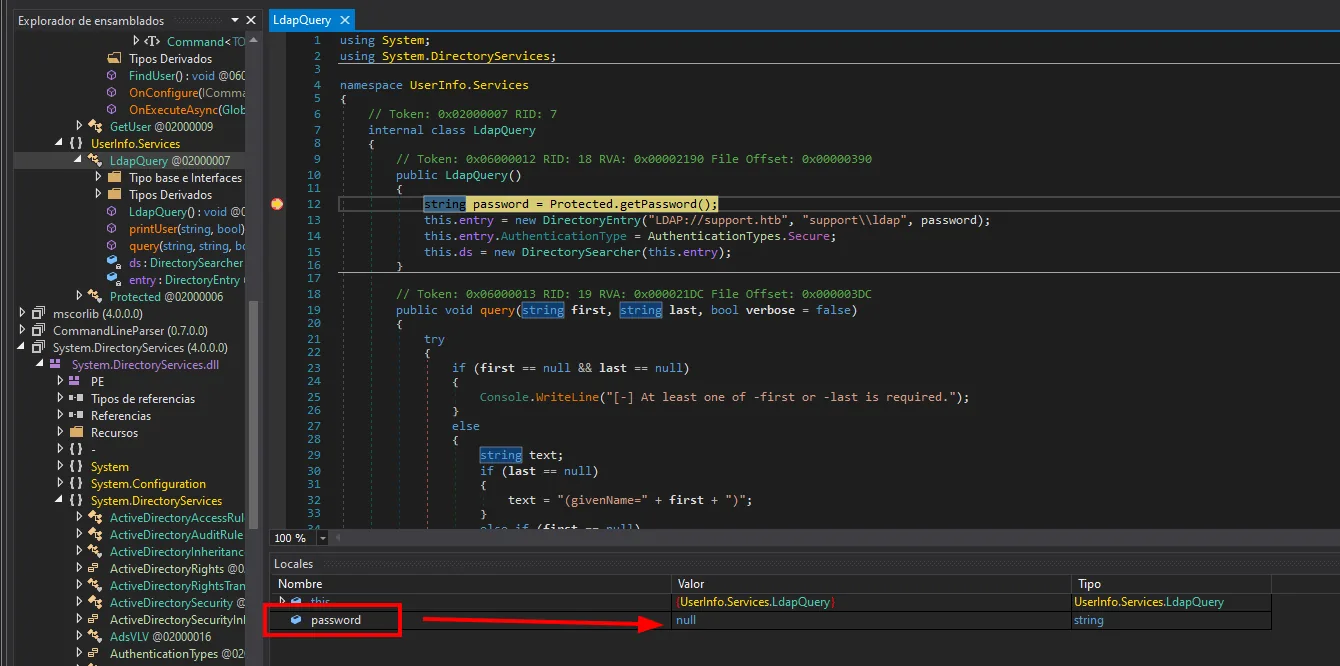This screenshot has height=666, width=1340.
Task: Click the Tipo base e Interfaces folder icon
Action: pyautogui.click(x=114, y=178)
